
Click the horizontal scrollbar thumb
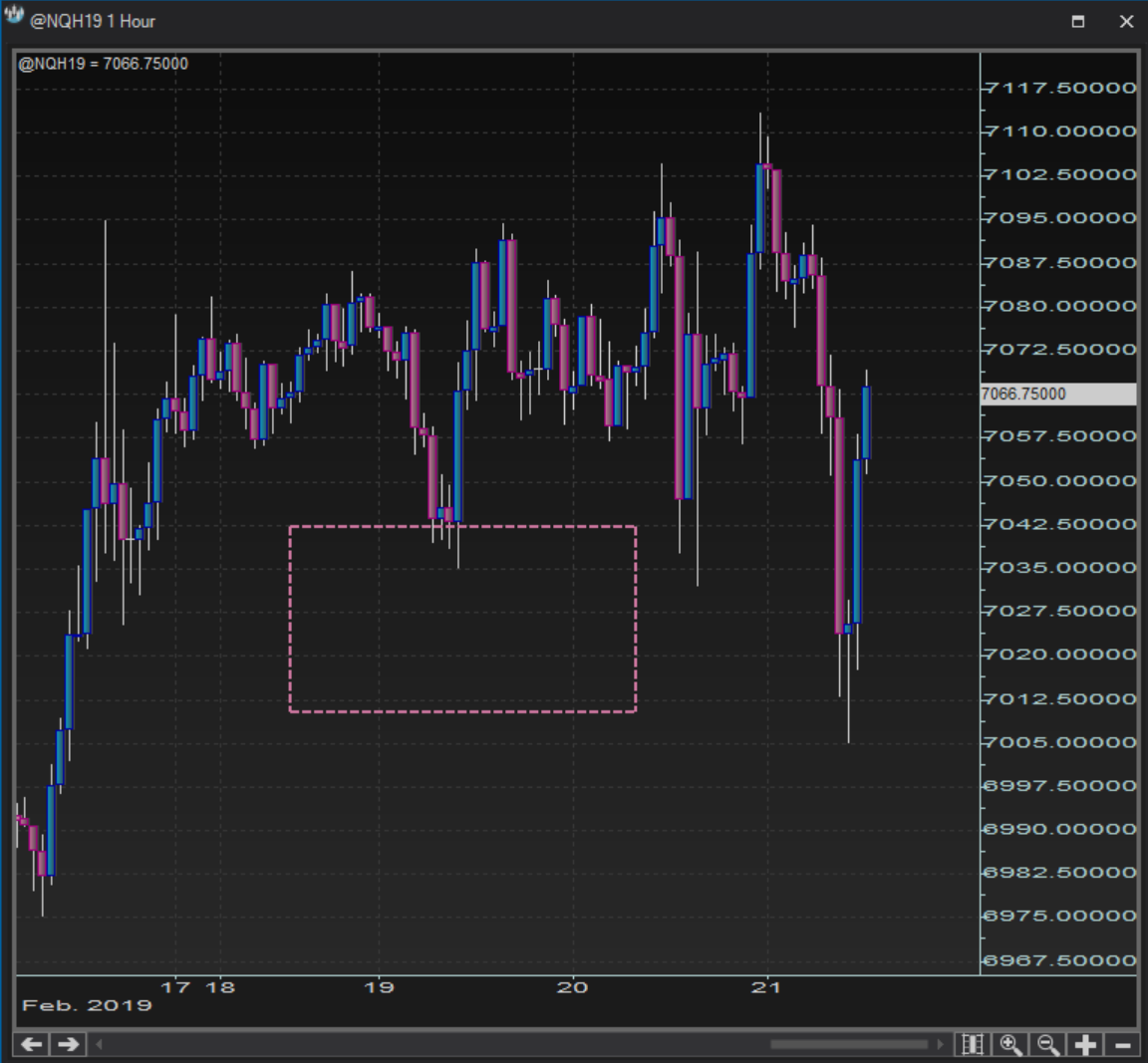point(849,1044)
